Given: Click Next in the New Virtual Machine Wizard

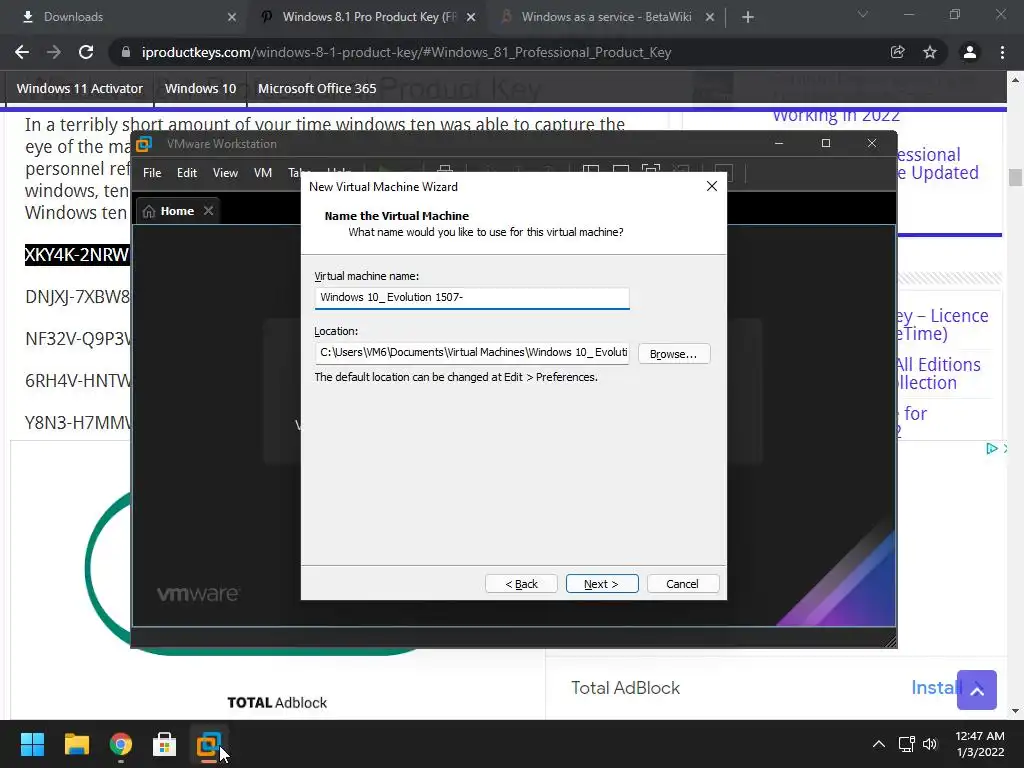Looking at the screenshot, I should [x=601, y=584].
